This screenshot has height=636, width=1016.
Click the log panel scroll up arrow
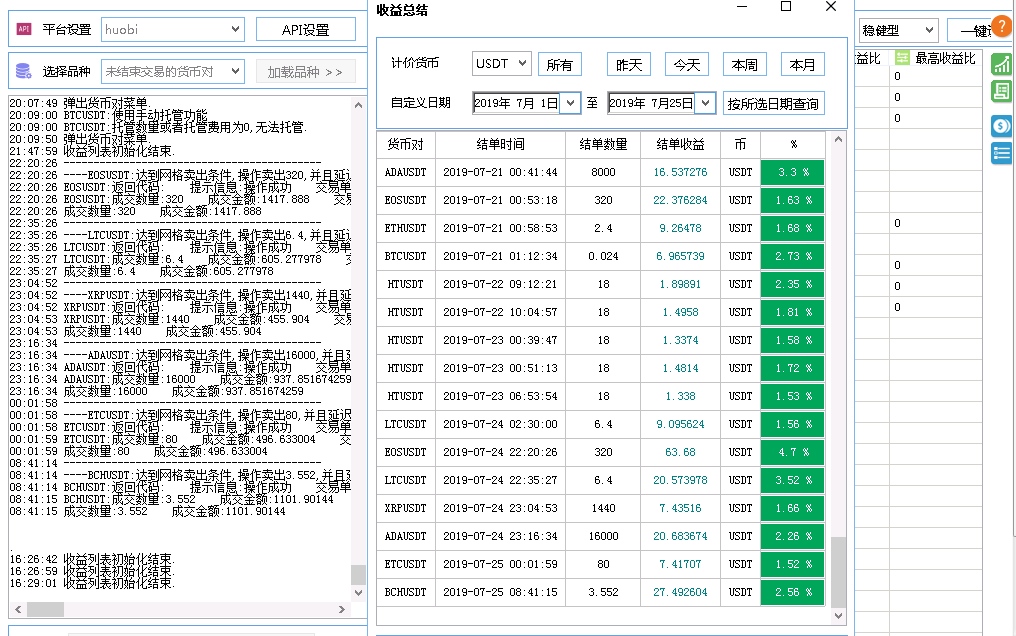358,105
